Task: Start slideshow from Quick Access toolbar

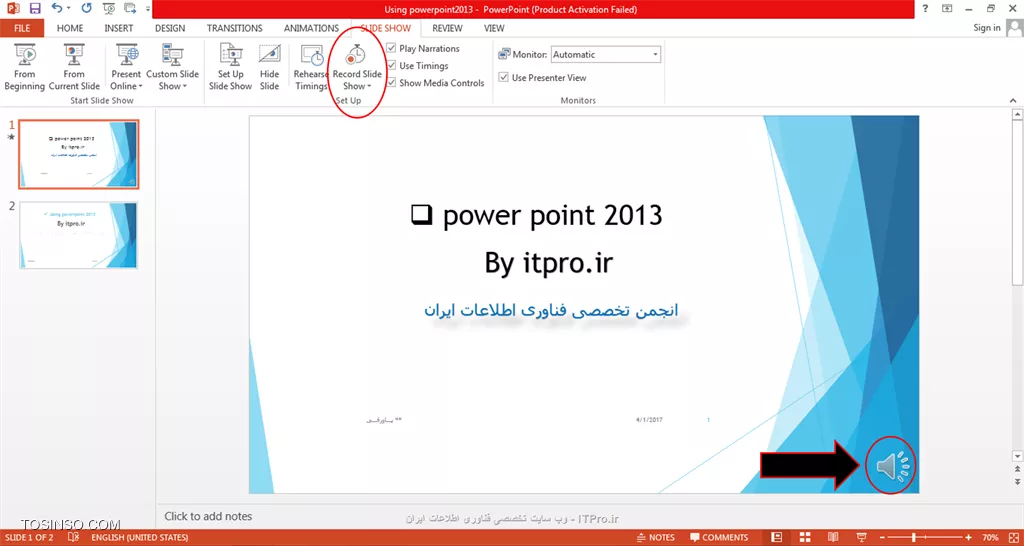Action: click(109, 9)
